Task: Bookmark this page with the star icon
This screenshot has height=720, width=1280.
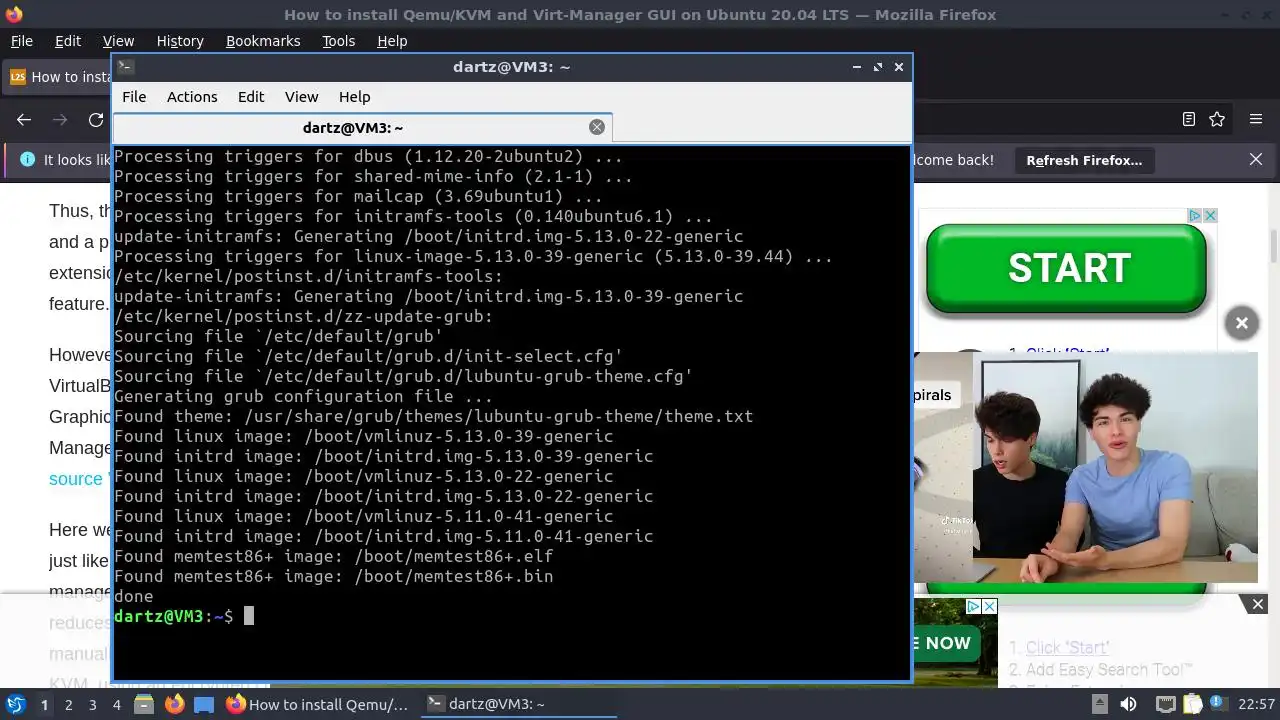Action: click(x=1217, y=120)
